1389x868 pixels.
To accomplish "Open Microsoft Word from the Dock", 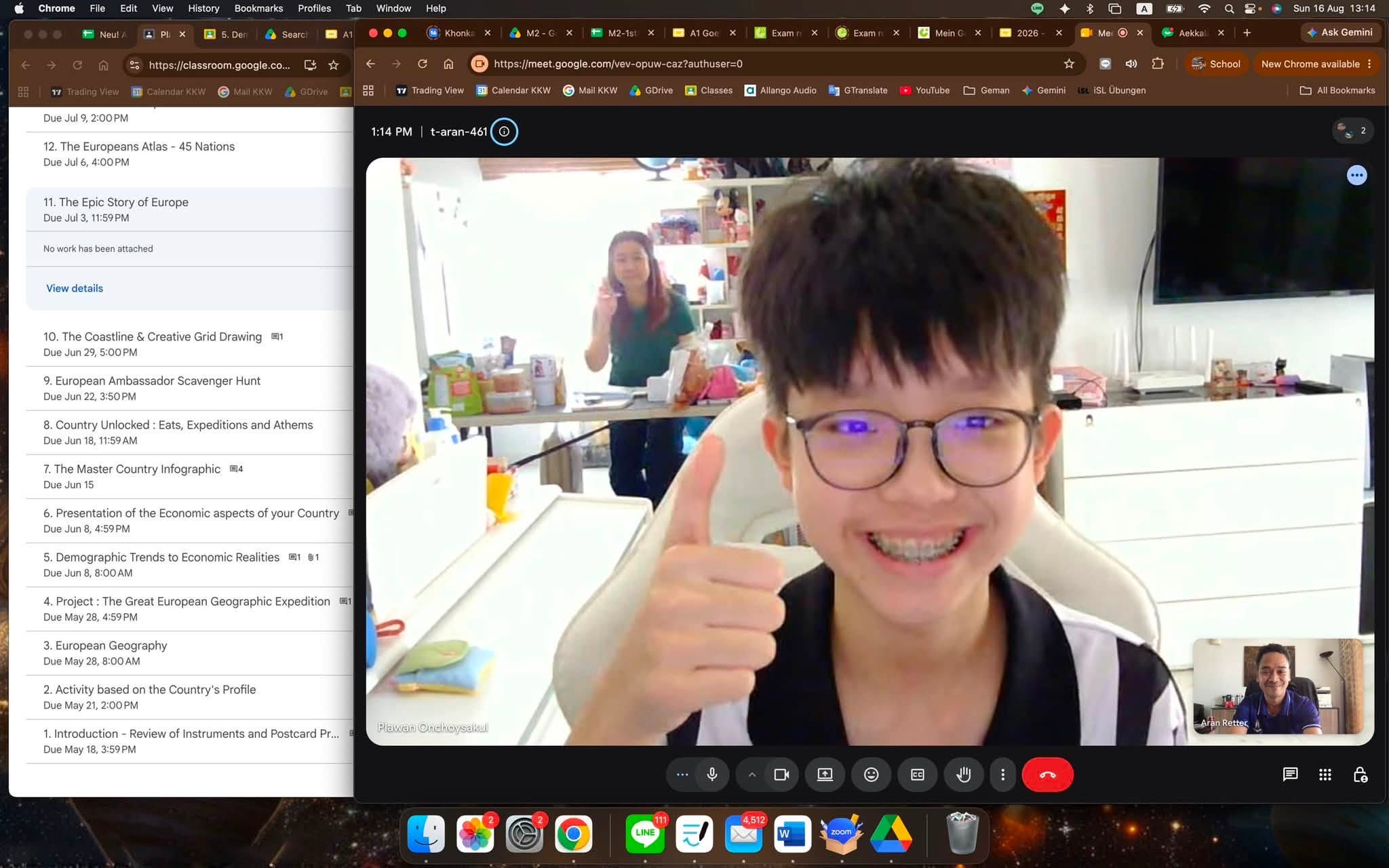I will pyautogui.click(x=792, y=833).
